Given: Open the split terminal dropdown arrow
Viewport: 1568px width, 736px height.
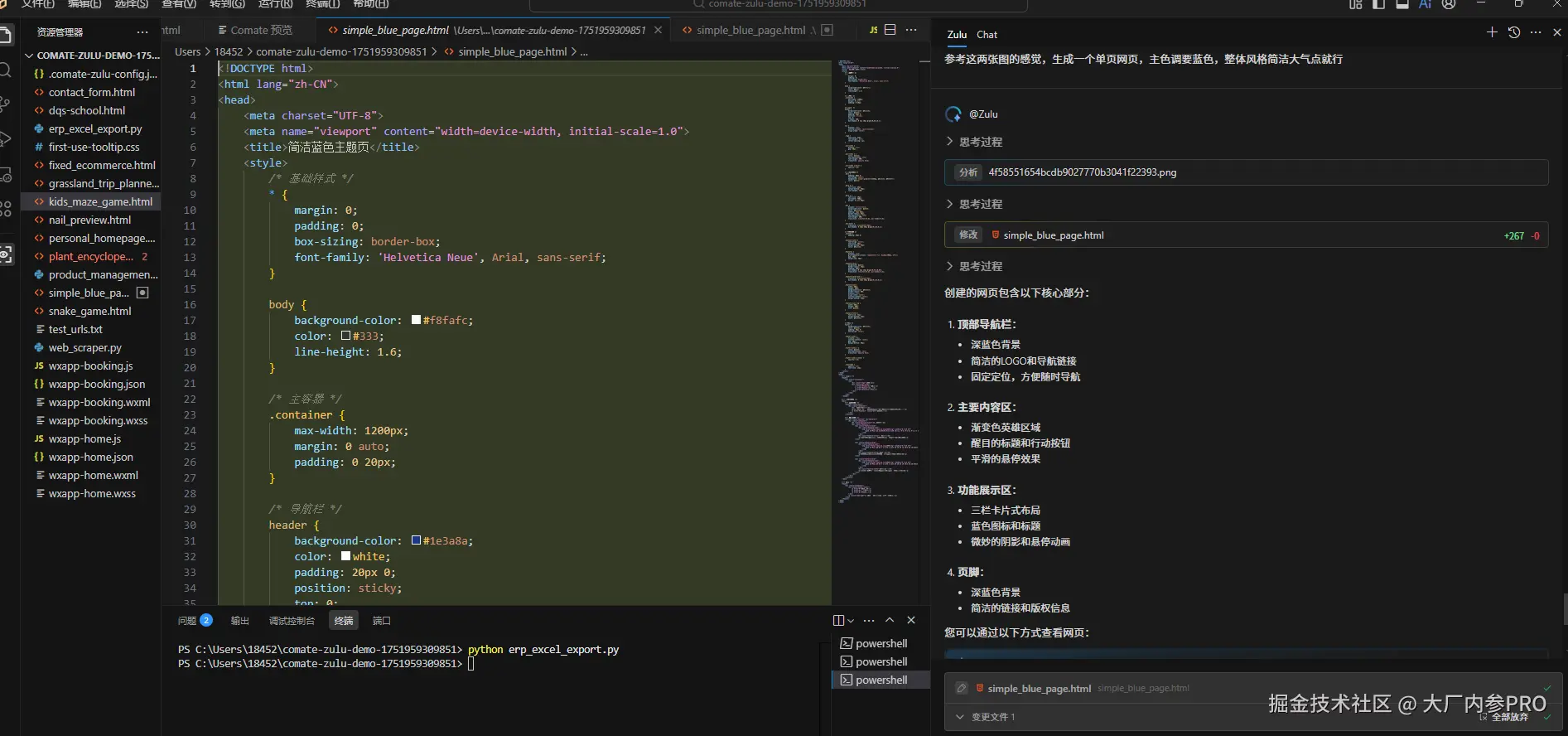Looking at the screenshot, I should click(850, 620).
